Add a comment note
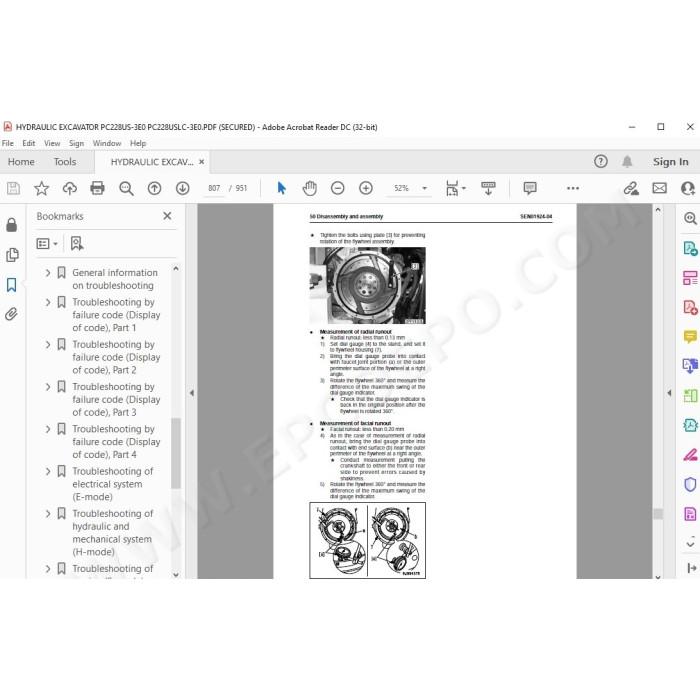This screenshot has width=700, height=700. [530, 188]
